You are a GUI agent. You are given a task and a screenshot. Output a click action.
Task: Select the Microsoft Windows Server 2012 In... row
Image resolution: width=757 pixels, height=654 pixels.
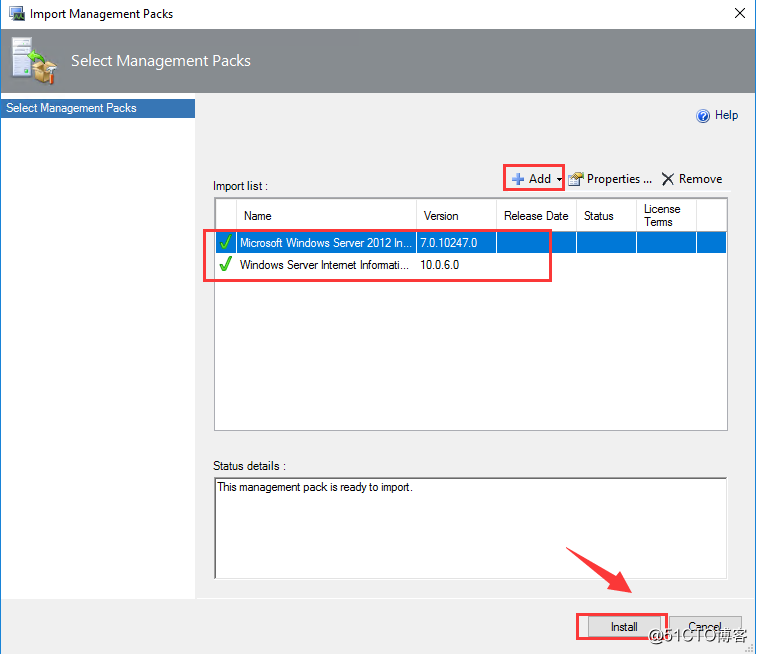click(x=471, y=242)
